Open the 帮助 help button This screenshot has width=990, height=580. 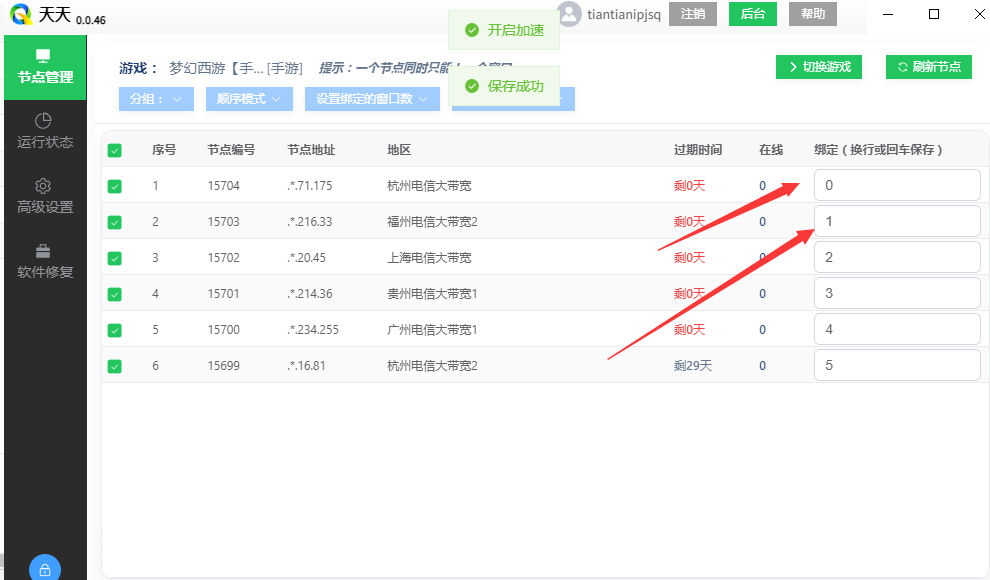(812, 15)
